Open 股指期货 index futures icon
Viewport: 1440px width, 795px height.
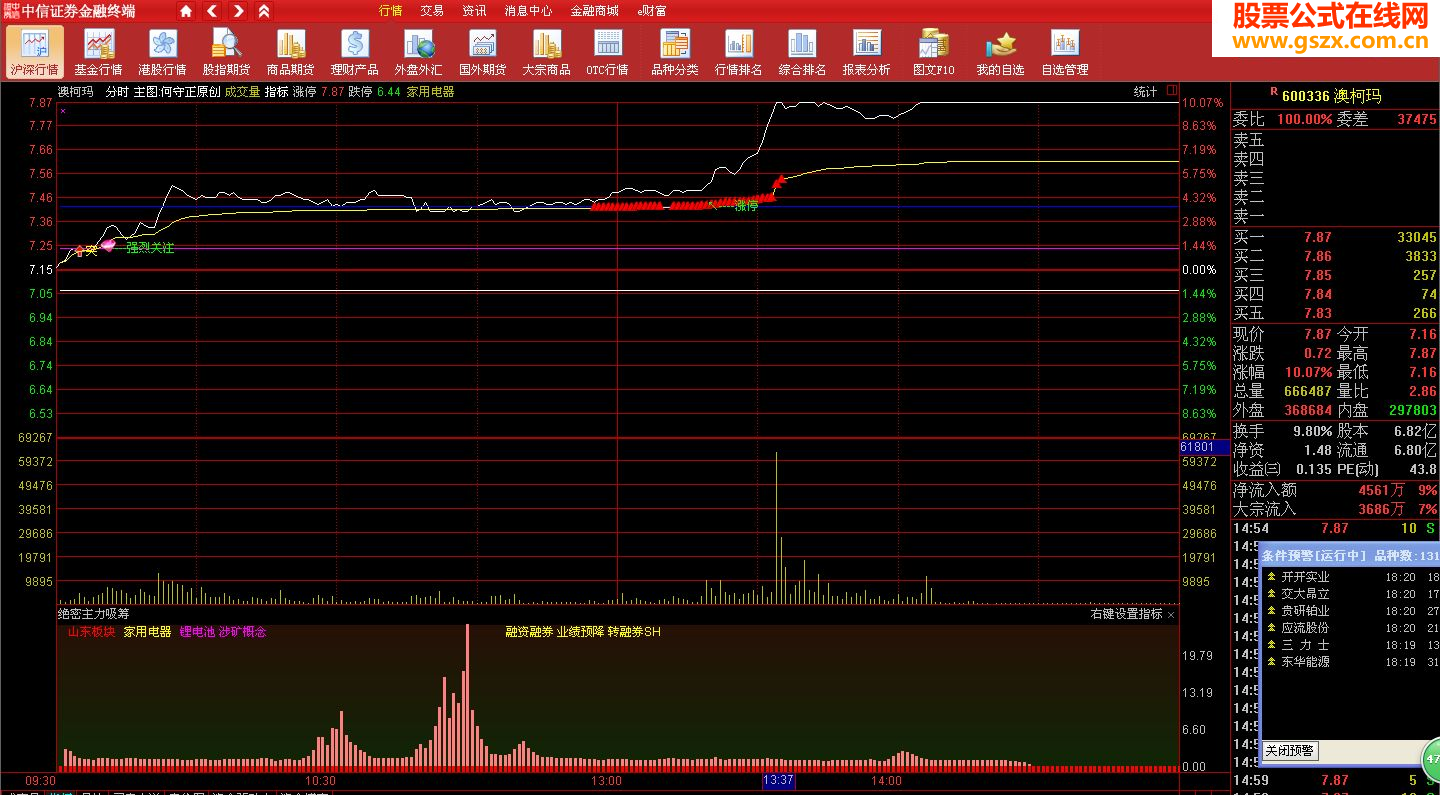pos(226,52)
